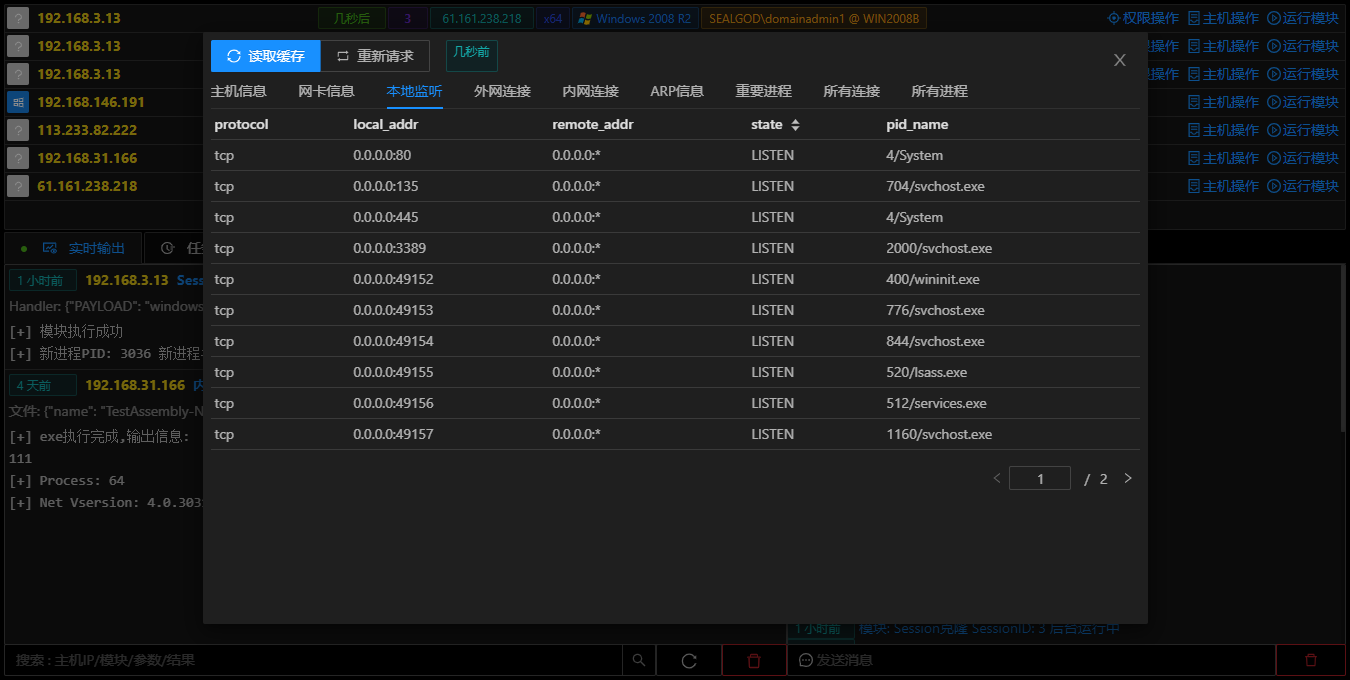The height and width of the screenshot is (680, 1350).
Task: Open the 内网连接 tab
Action: [590, 91]
